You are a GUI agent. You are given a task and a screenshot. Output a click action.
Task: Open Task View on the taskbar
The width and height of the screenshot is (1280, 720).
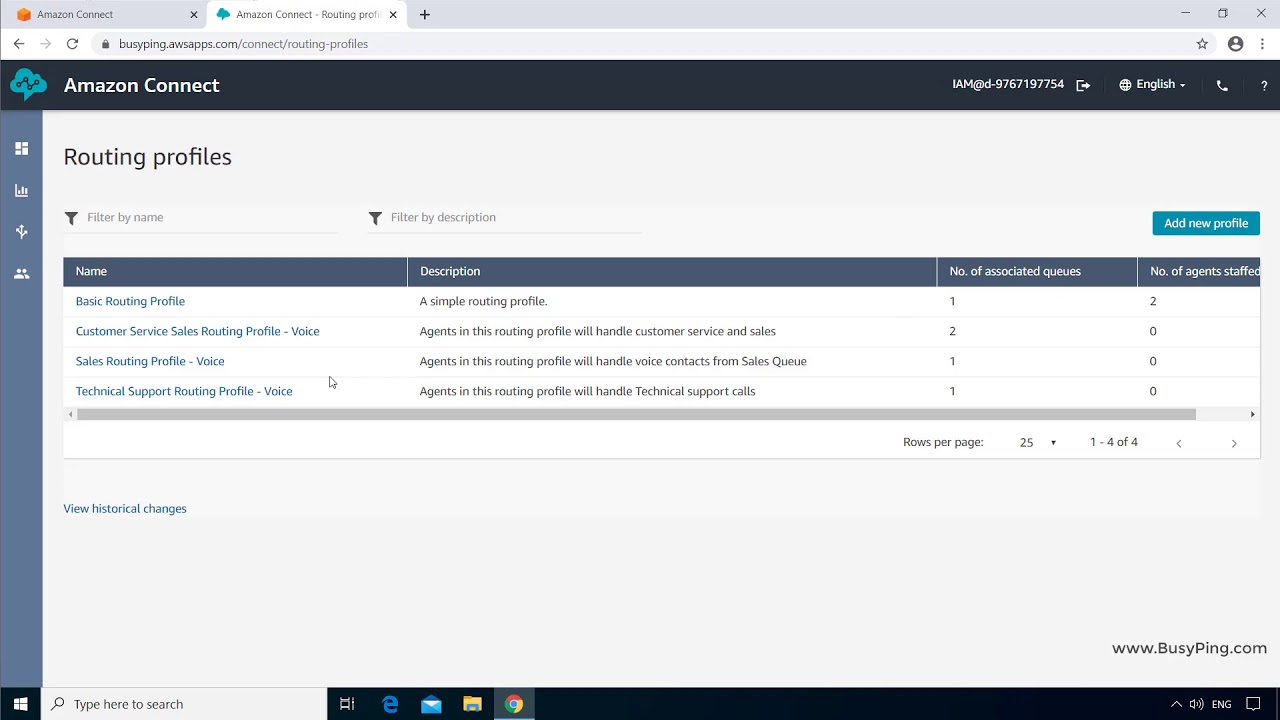coord(347,704)
